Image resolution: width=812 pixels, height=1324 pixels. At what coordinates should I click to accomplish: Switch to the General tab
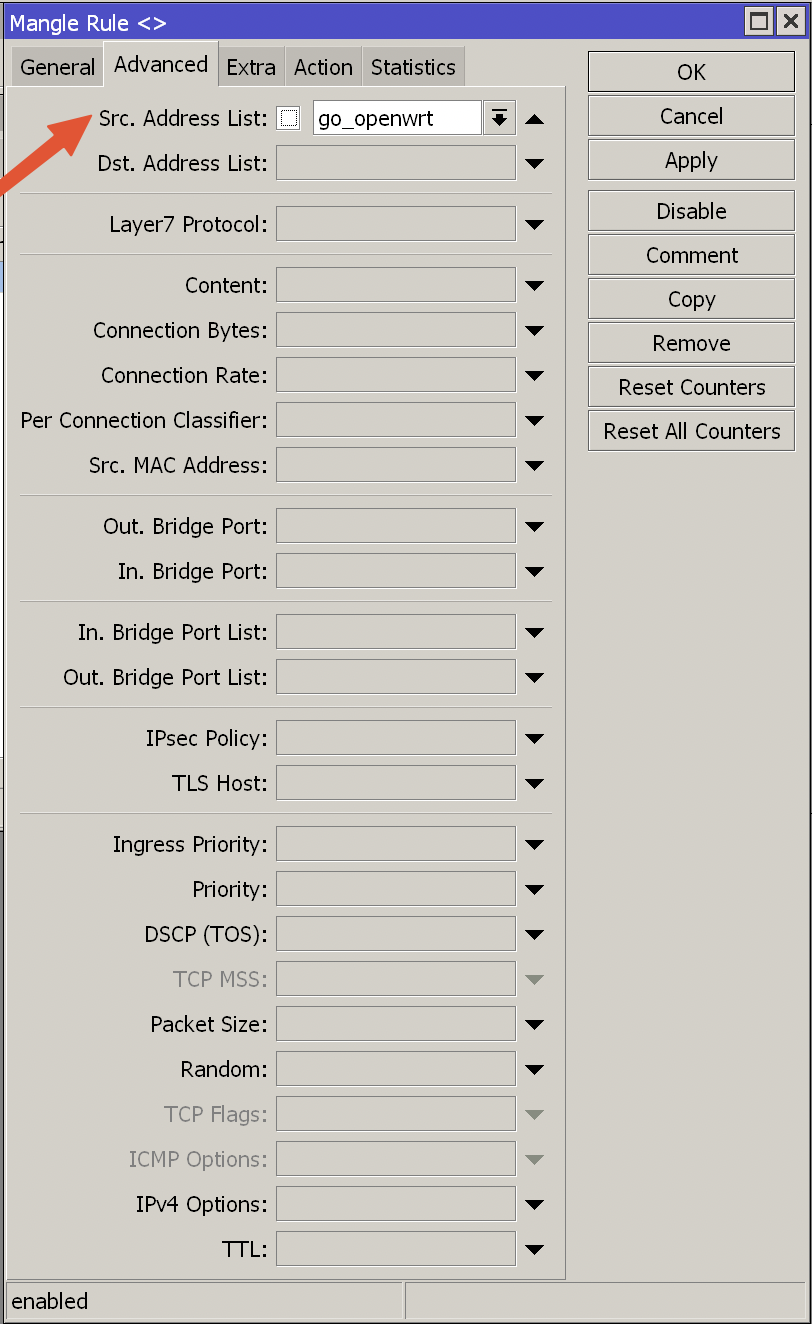tap(58, 68)
